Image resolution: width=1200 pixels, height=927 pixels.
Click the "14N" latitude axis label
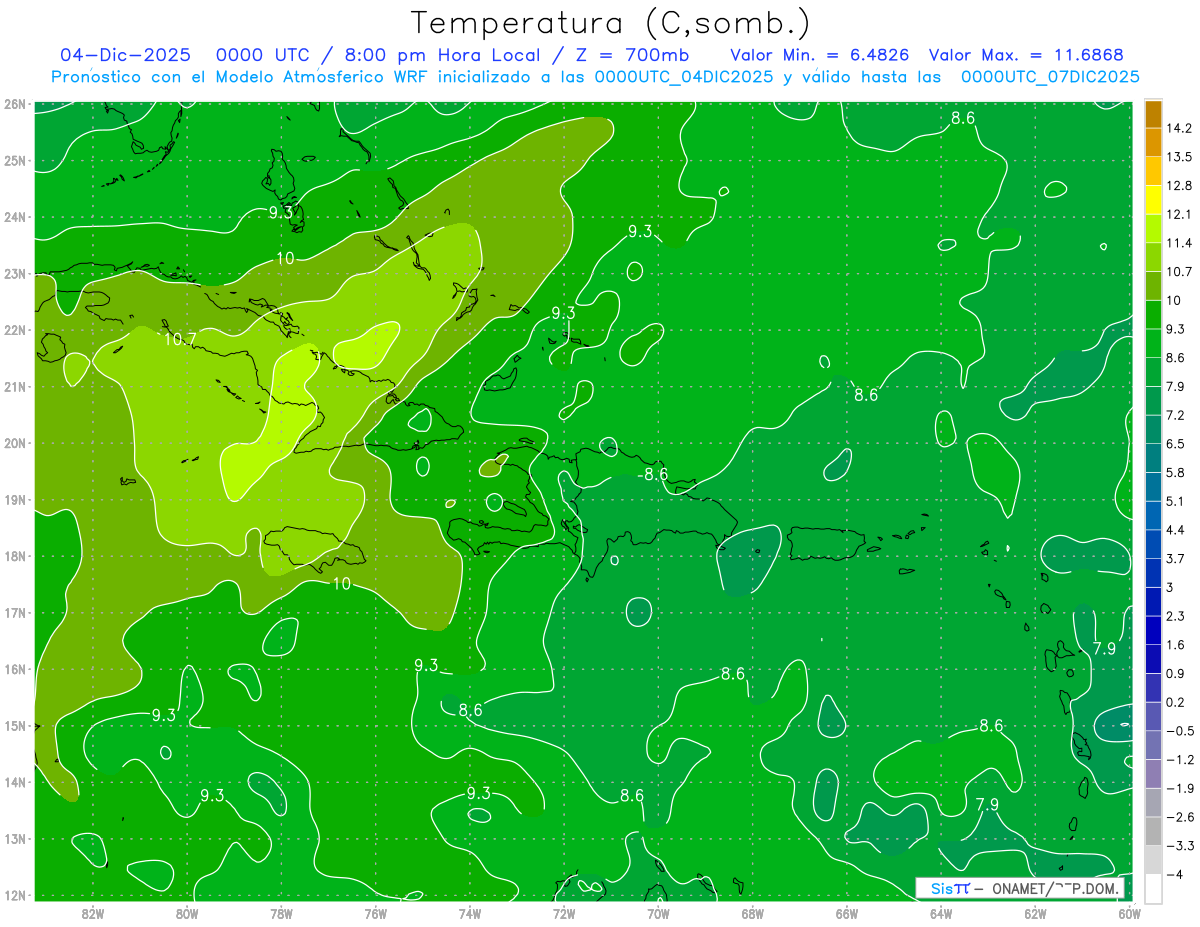14,782
